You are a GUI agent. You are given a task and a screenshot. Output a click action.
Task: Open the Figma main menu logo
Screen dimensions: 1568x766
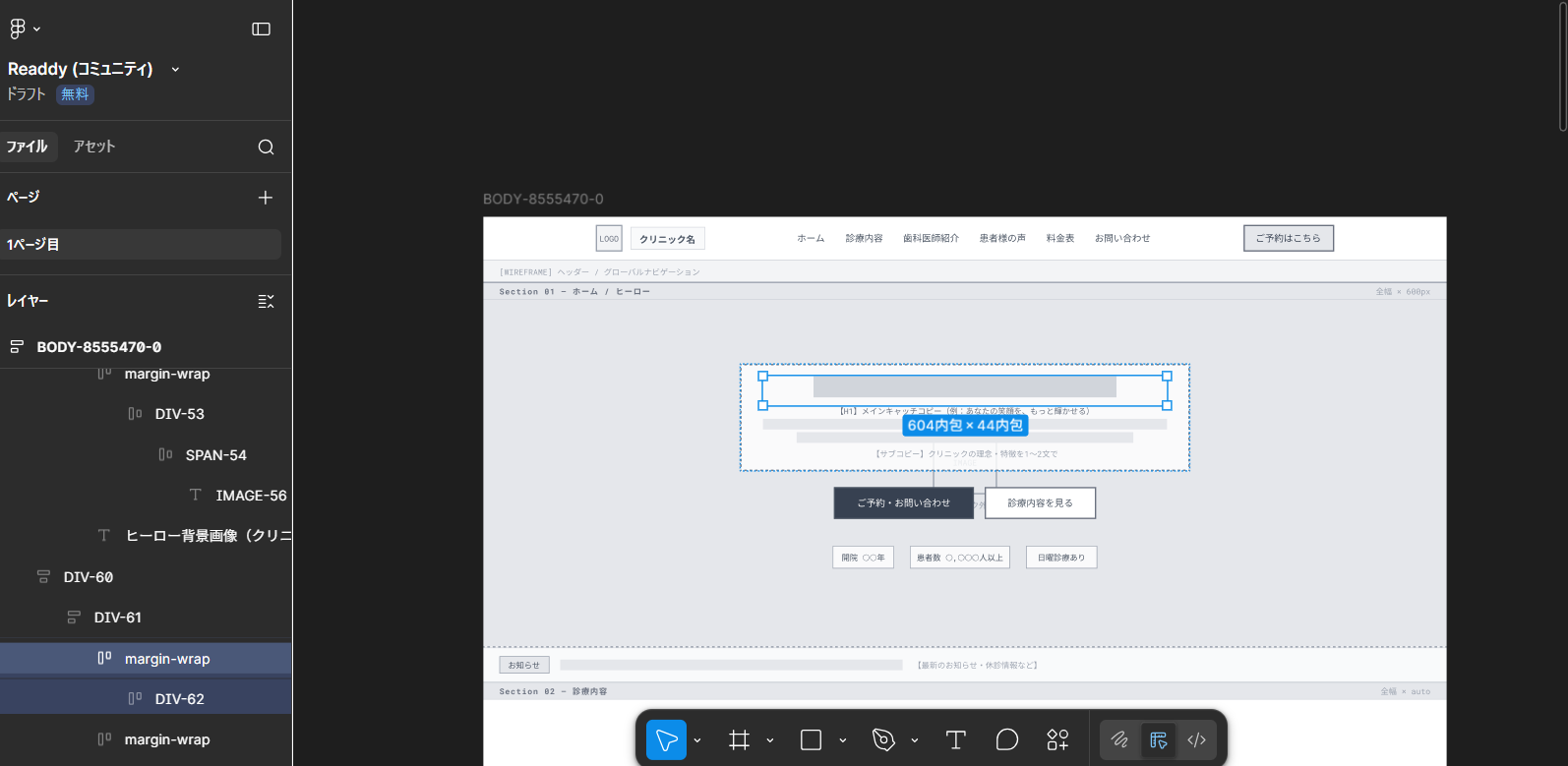(18, 29)
